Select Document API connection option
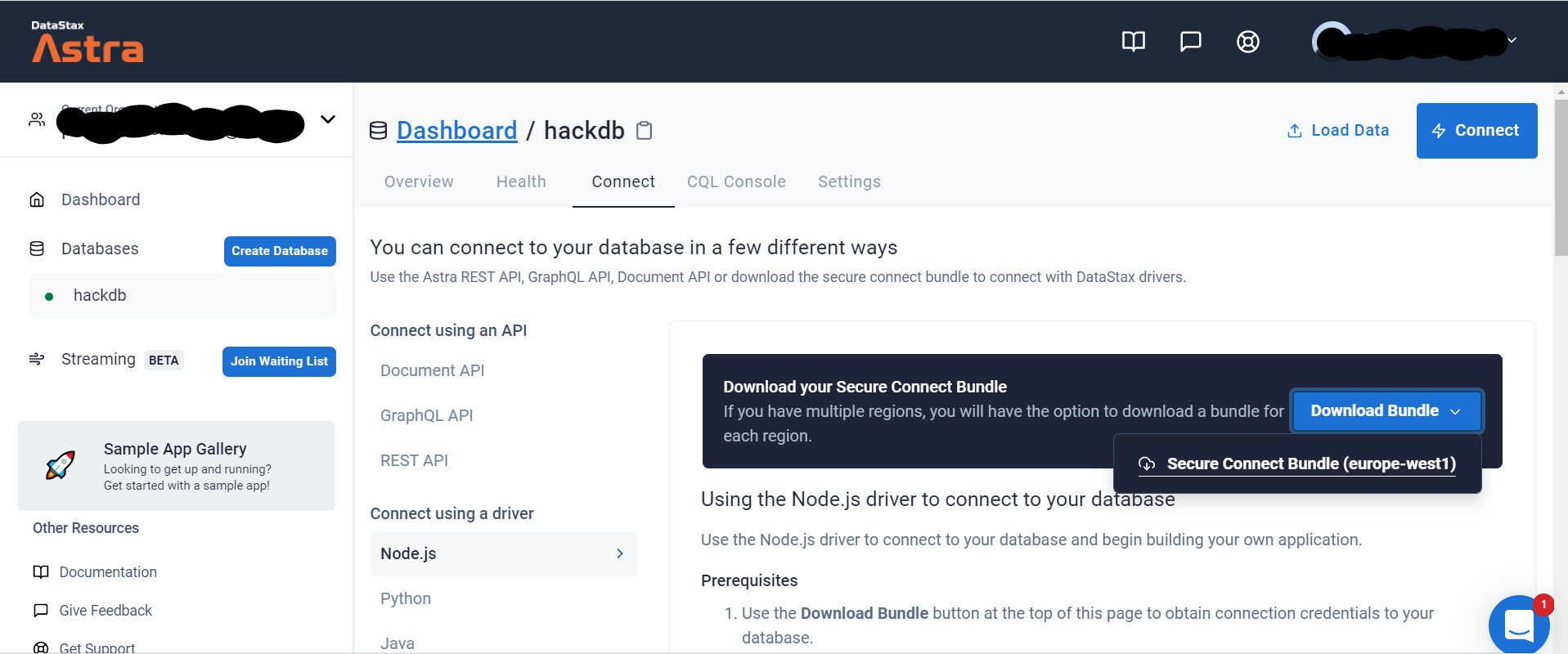The image size is (1568, 654). click(x=433, y=370)
